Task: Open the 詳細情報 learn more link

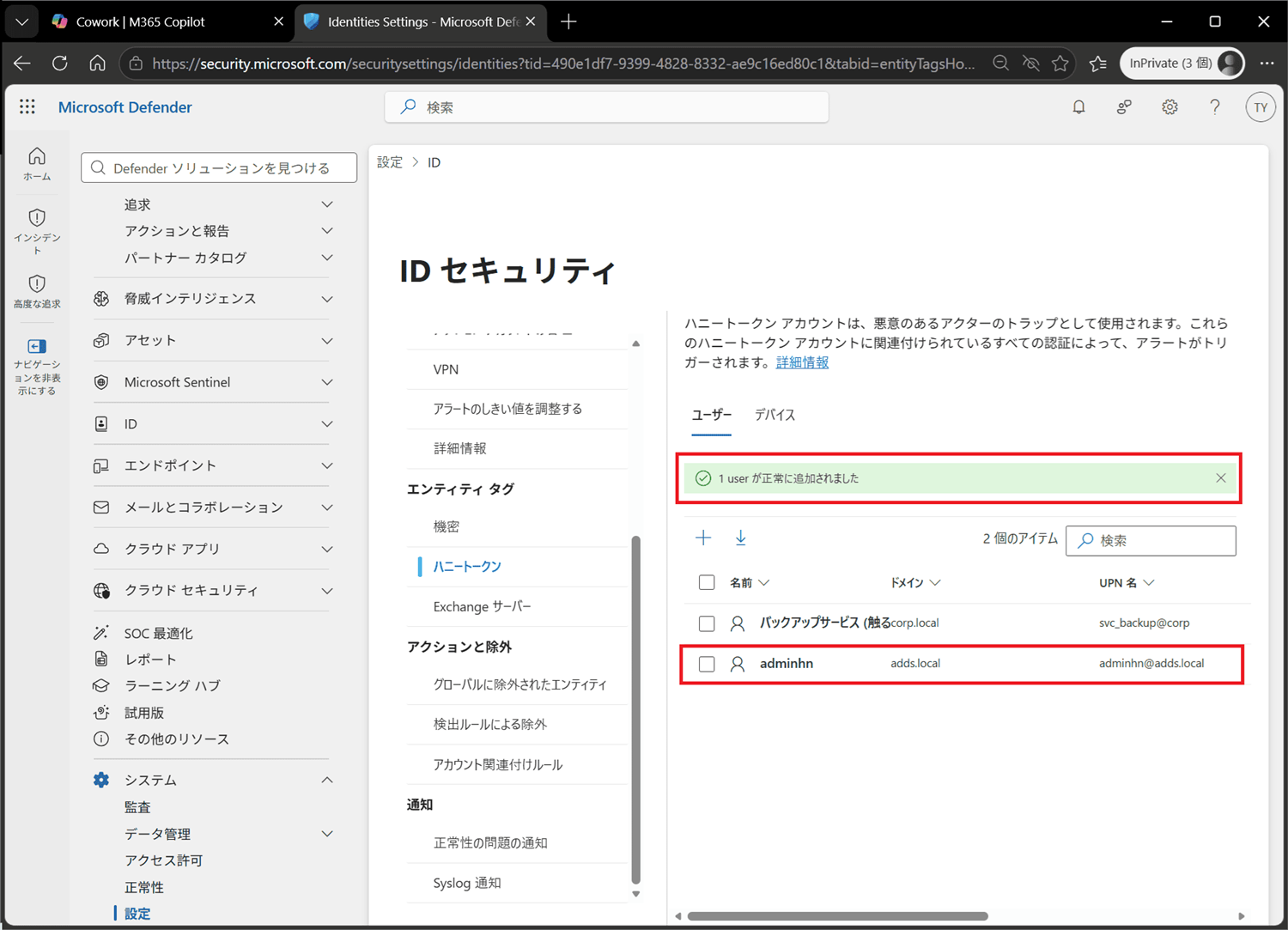Action: coord(802,362)
